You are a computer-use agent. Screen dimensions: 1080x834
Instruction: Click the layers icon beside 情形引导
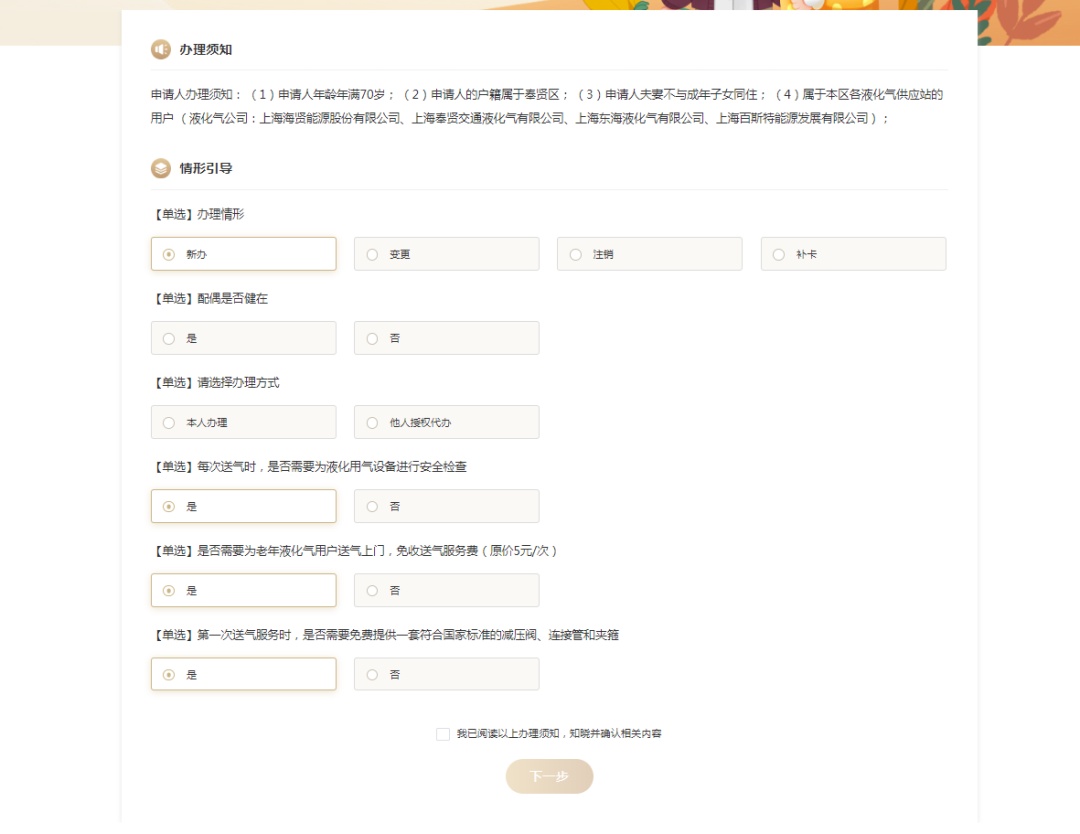click(x=160, y=168)
